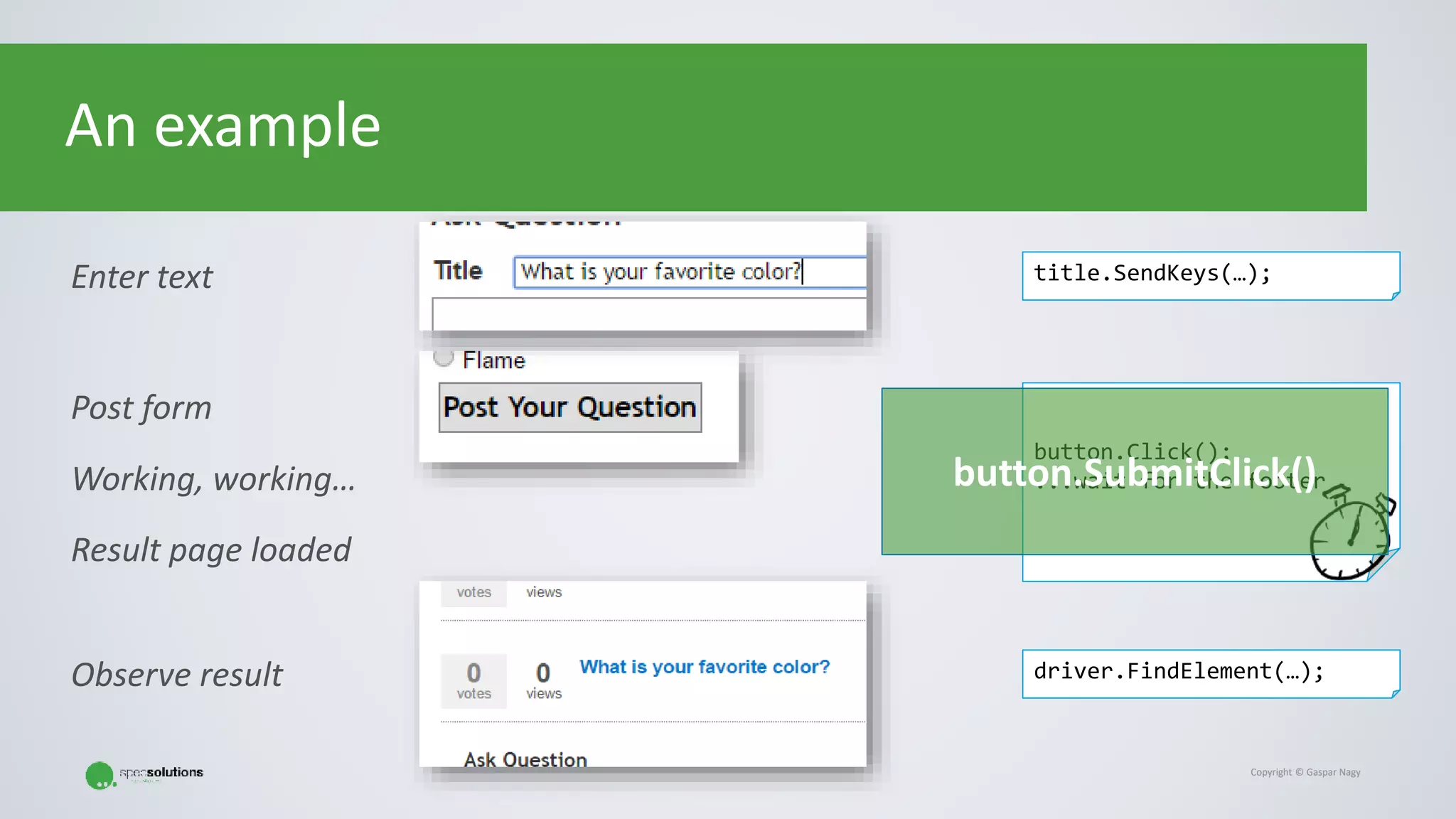Select the driver.FindElement code box

1210,673
